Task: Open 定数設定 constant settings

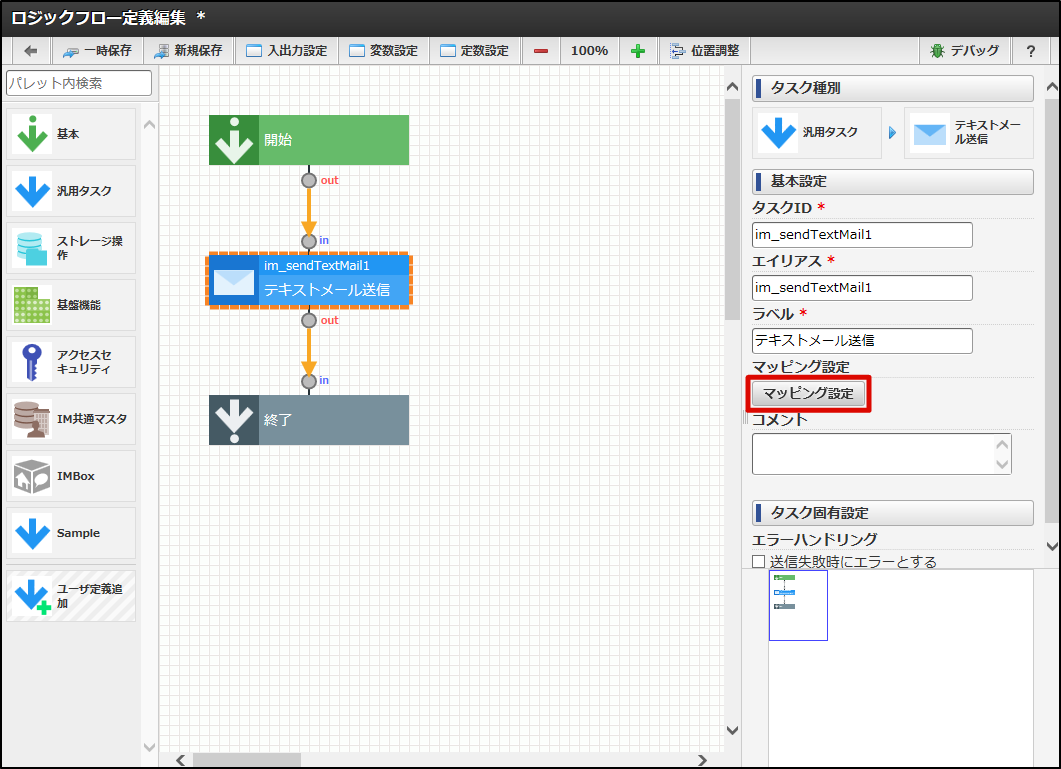Action: (x=475, y=51)
